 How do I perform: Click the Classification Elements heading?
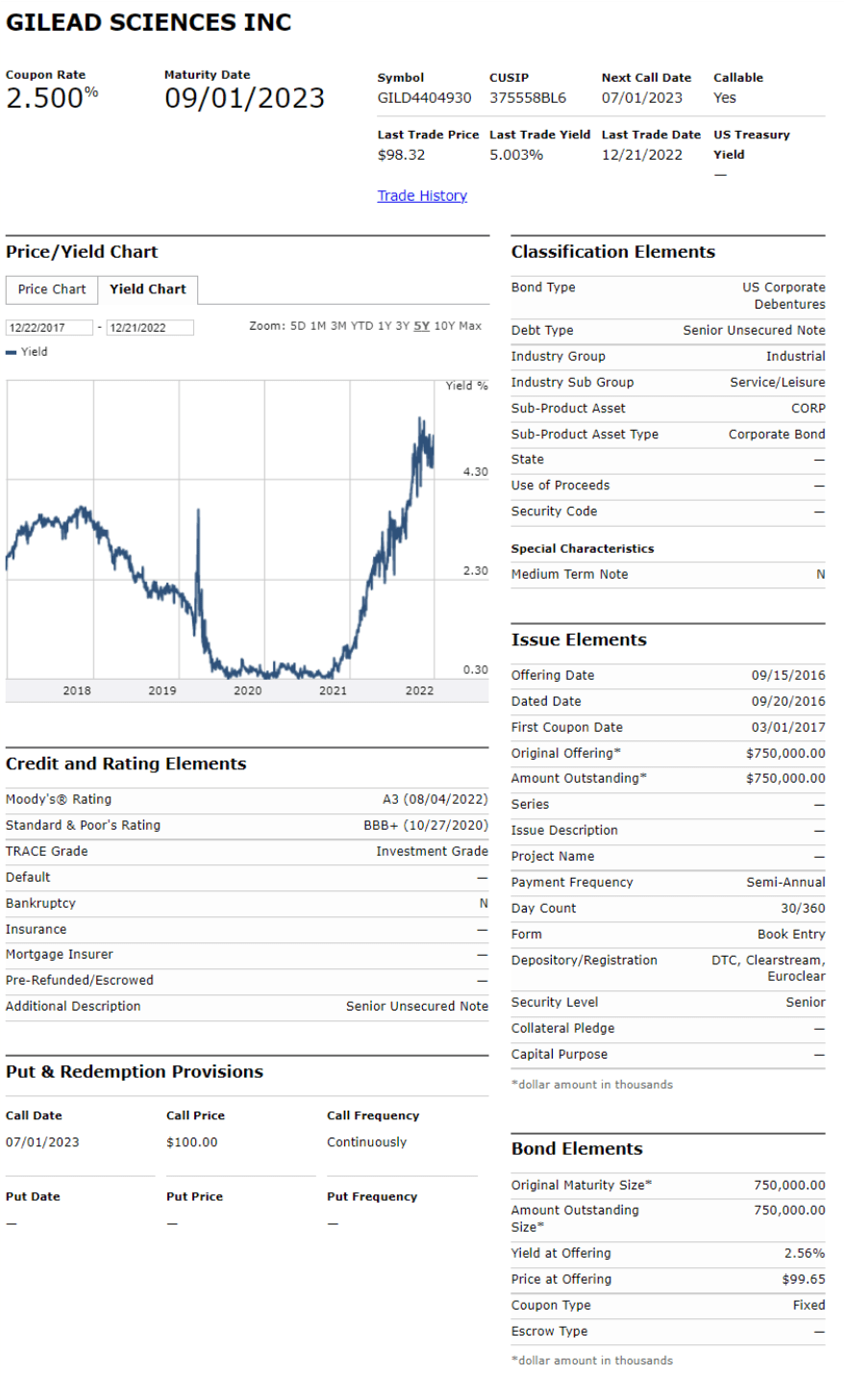coord(613,252)
